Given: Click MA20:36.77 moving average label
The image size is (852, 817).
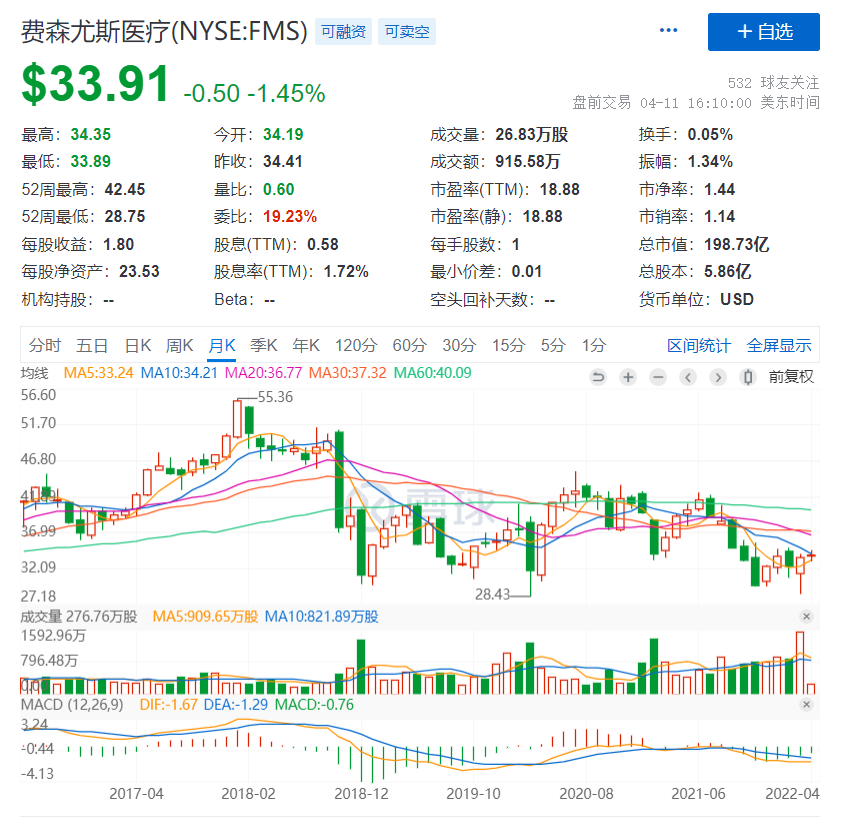Looking at the screenshot, I should coord(264,373).
